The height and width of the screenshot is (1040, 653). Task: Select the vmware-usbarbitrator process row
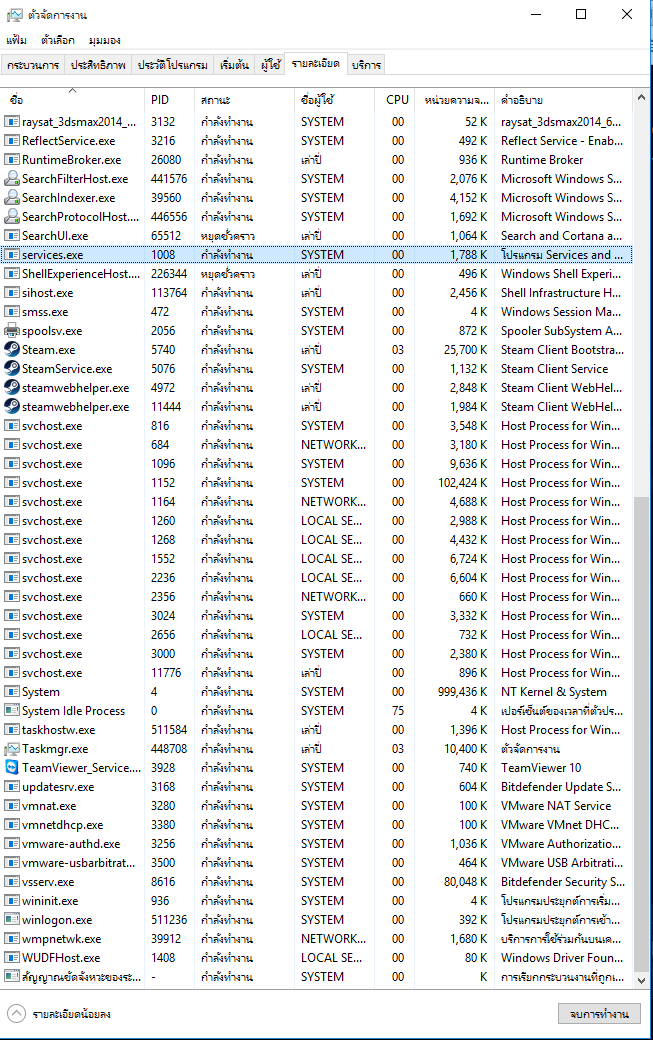coord(316,863)
